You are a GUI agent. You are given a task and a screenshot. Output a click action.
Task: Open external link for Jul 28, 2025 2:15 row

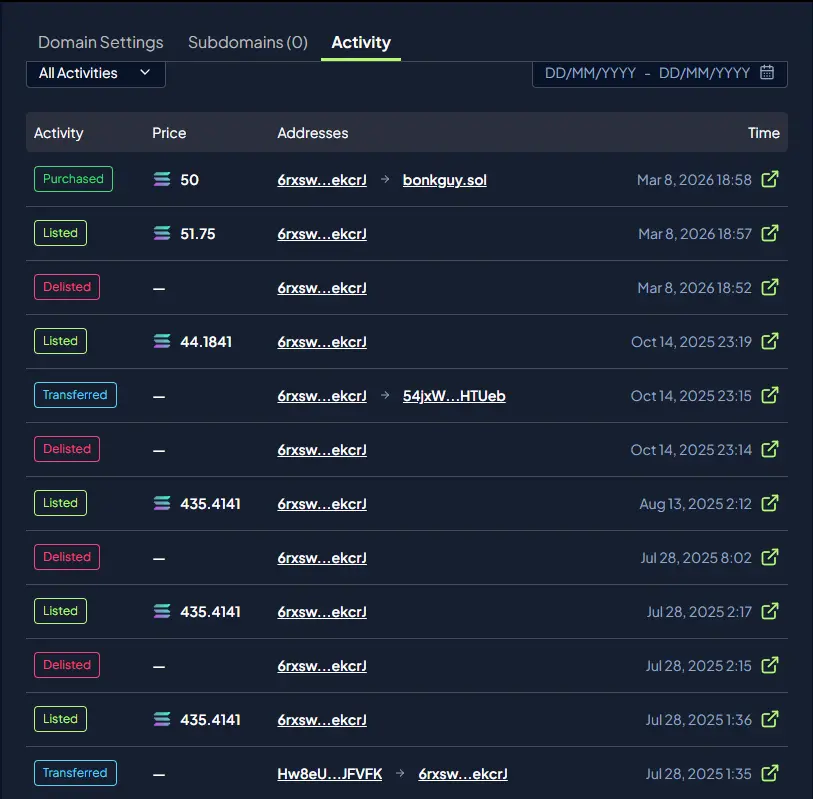click(x=769, y=665)
